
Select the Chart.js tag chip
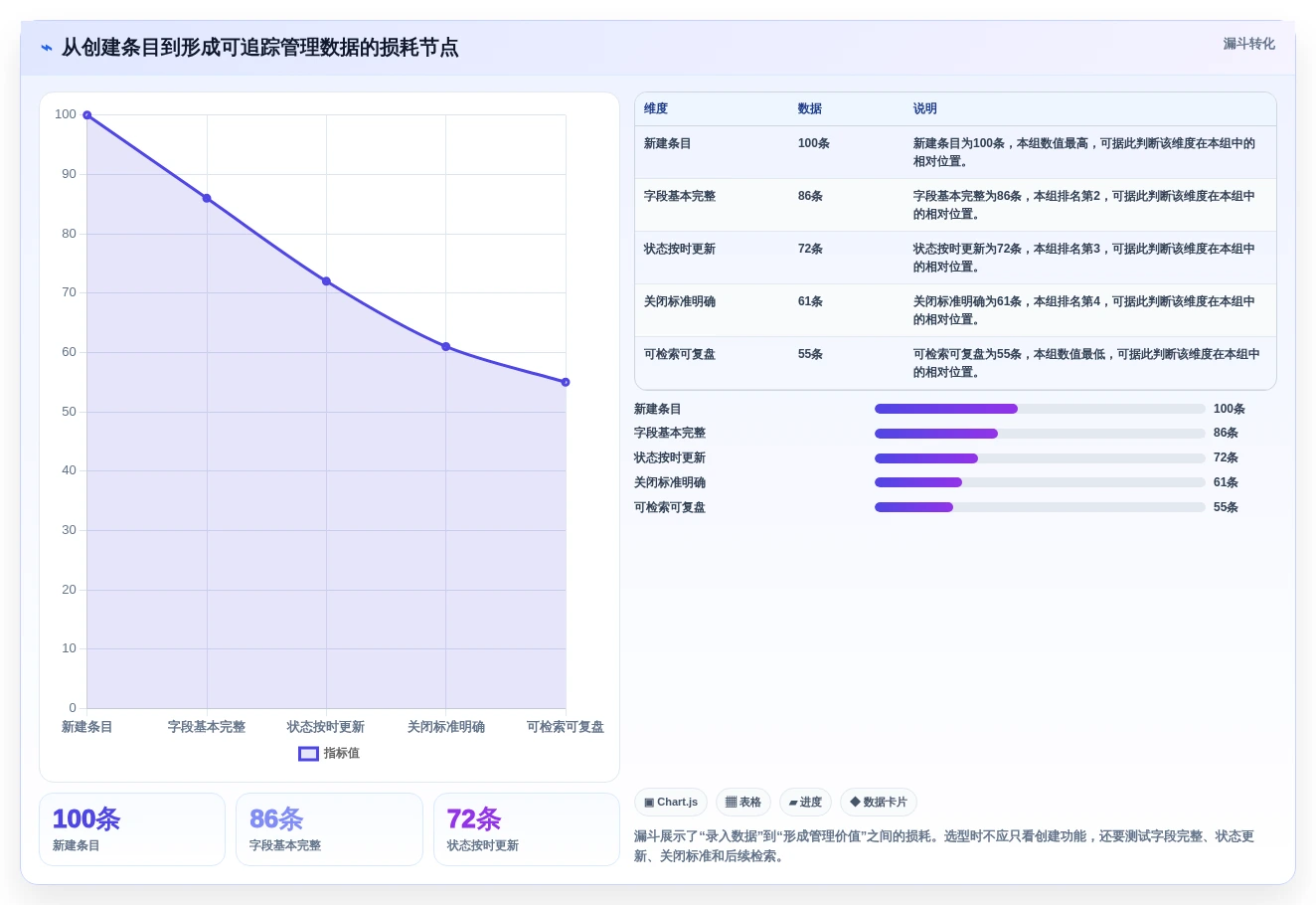tap(671, 803)
